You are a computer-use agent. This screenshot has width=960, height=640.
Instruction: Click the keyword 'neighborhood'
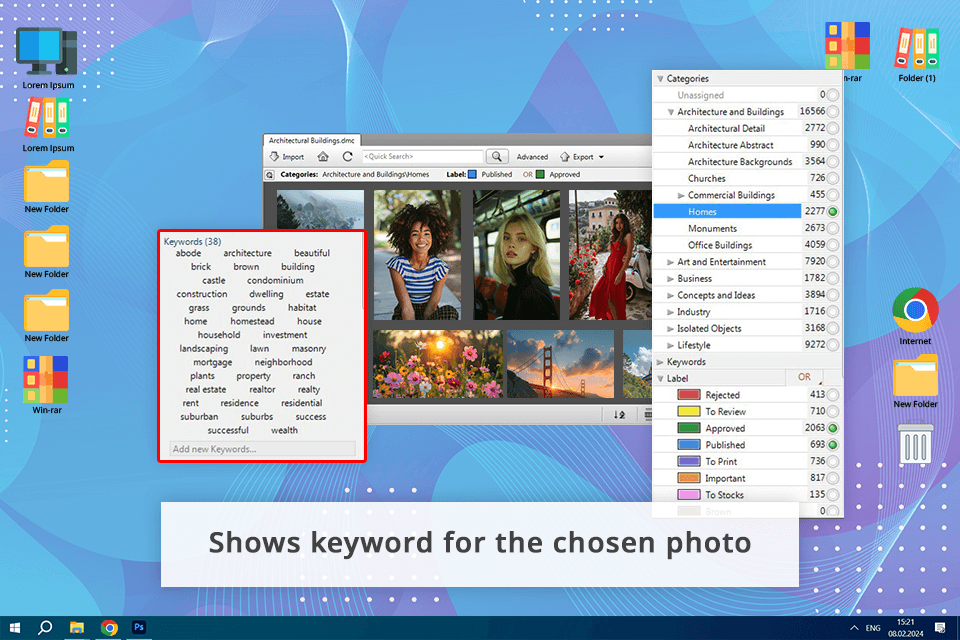283,363
